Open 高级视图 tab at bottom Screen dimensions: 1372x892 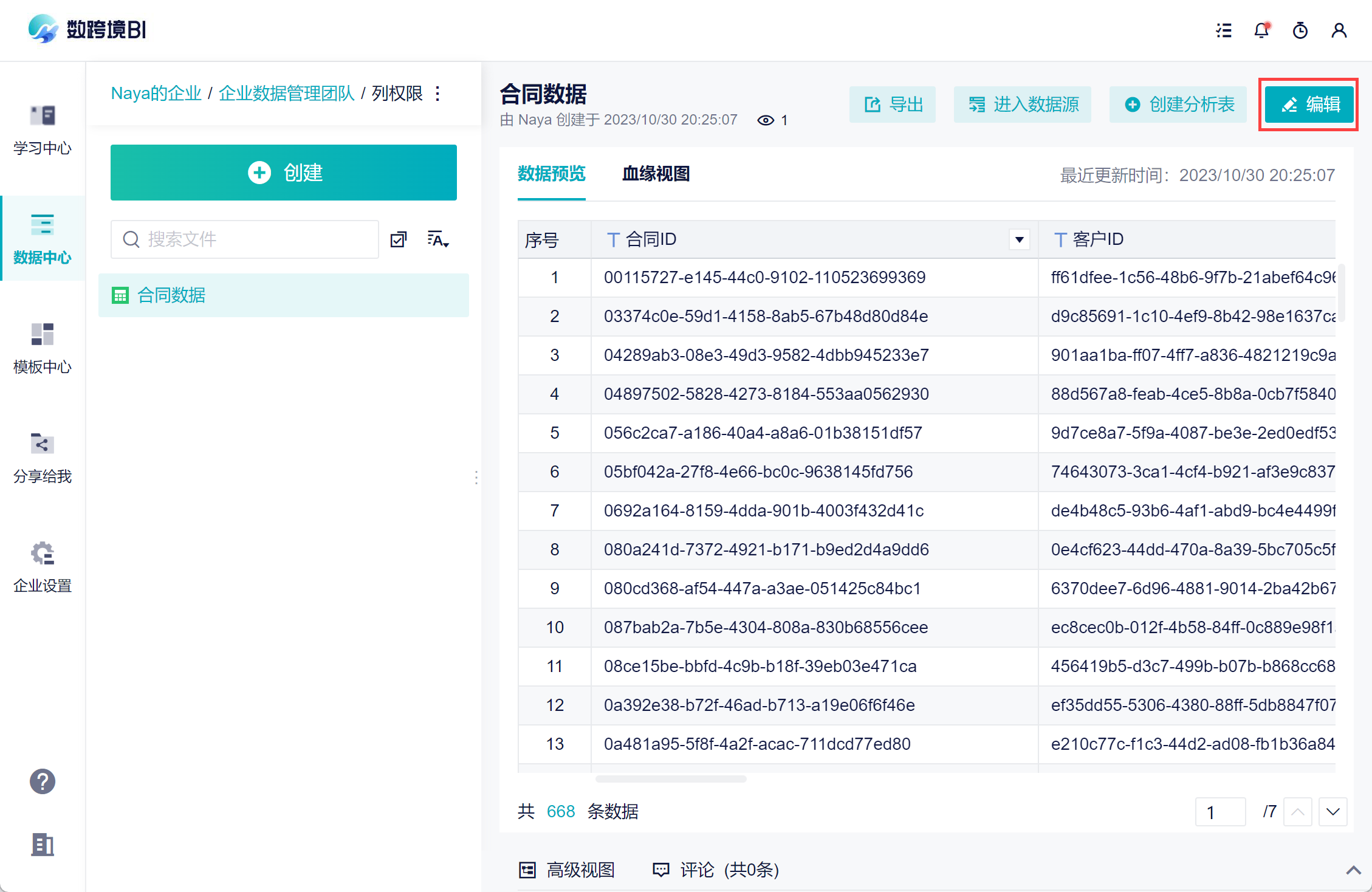tap(567, 870)
